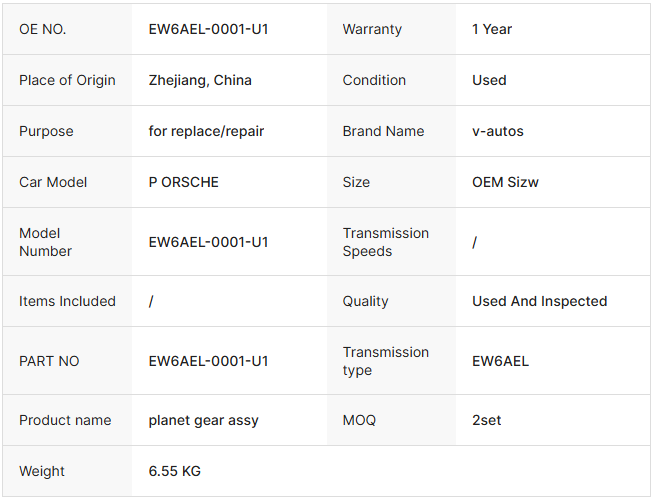The image size is (658, 504).
Task: Click the OE NO. value EW6AEL-0001-U1
Action: pyautogui.click(x=208, y=29)
